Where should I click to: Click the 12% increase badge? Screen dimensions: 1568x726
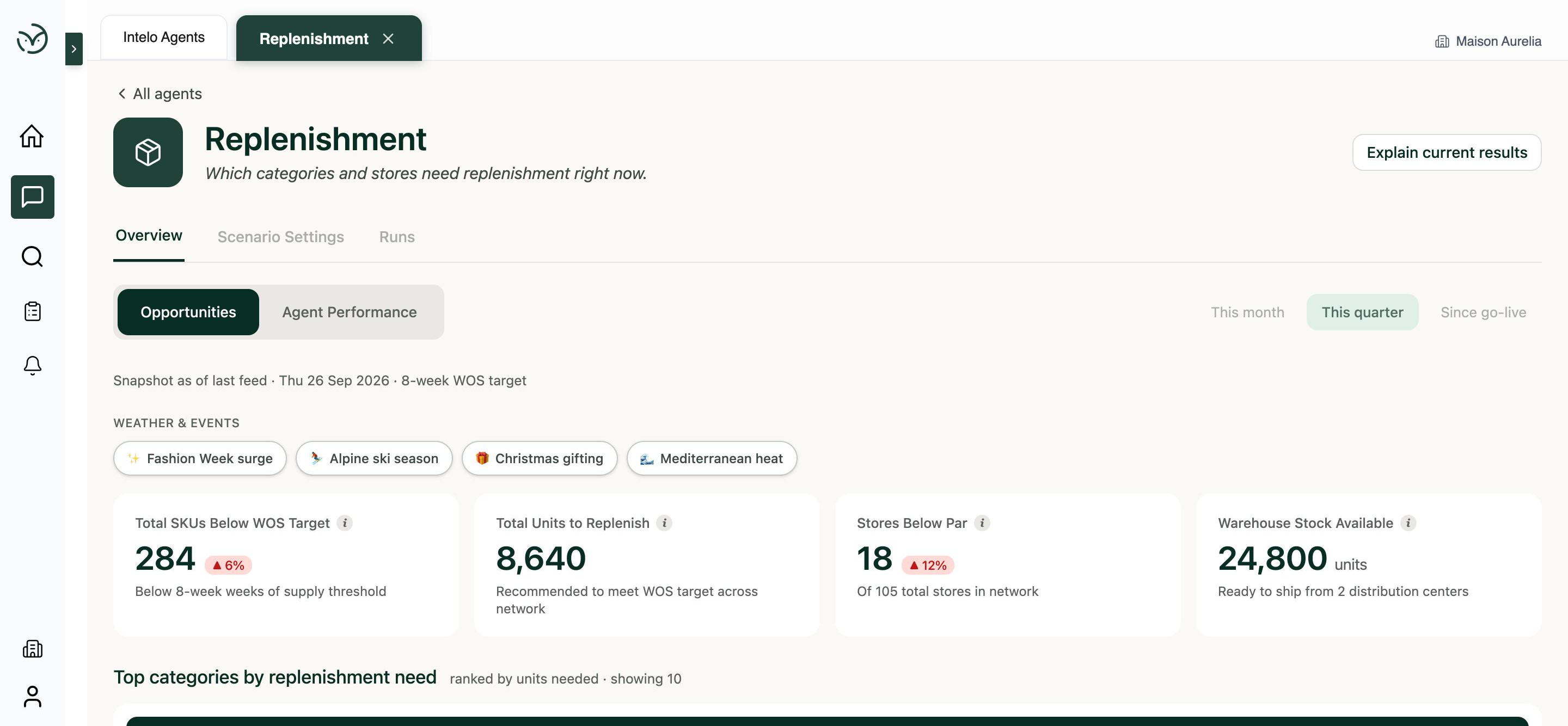click(x=928, y=565)
